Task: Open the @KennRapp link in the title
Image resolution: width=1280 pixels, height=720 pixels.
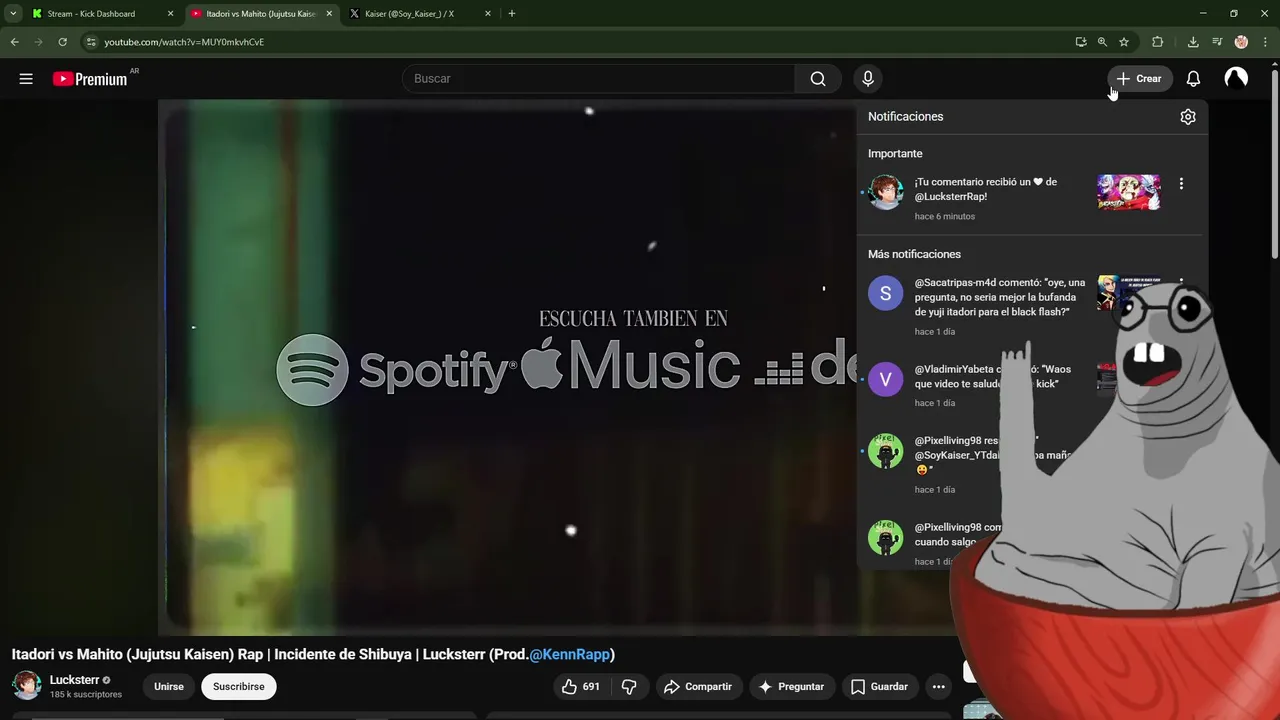Action: click(x=569, y=655)
